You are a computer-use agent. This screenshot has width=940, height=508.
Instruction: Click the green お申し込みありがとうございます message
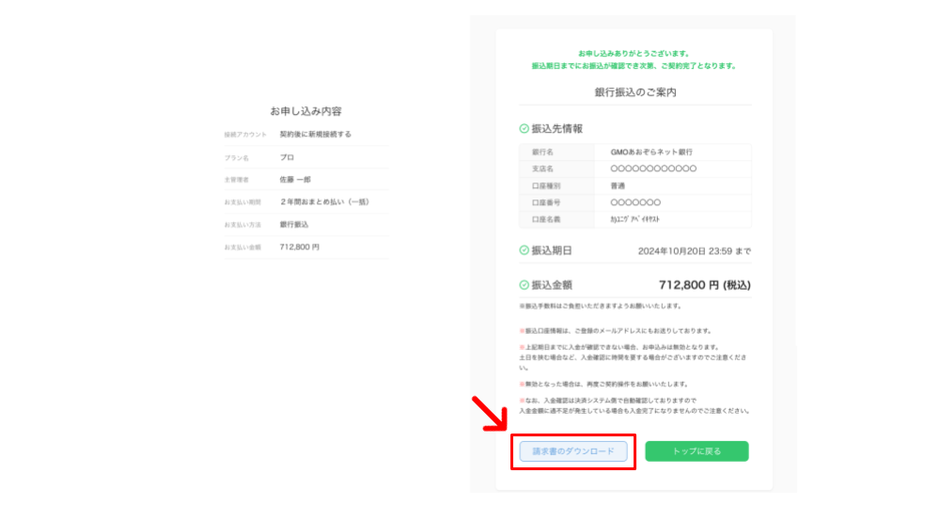634,53
